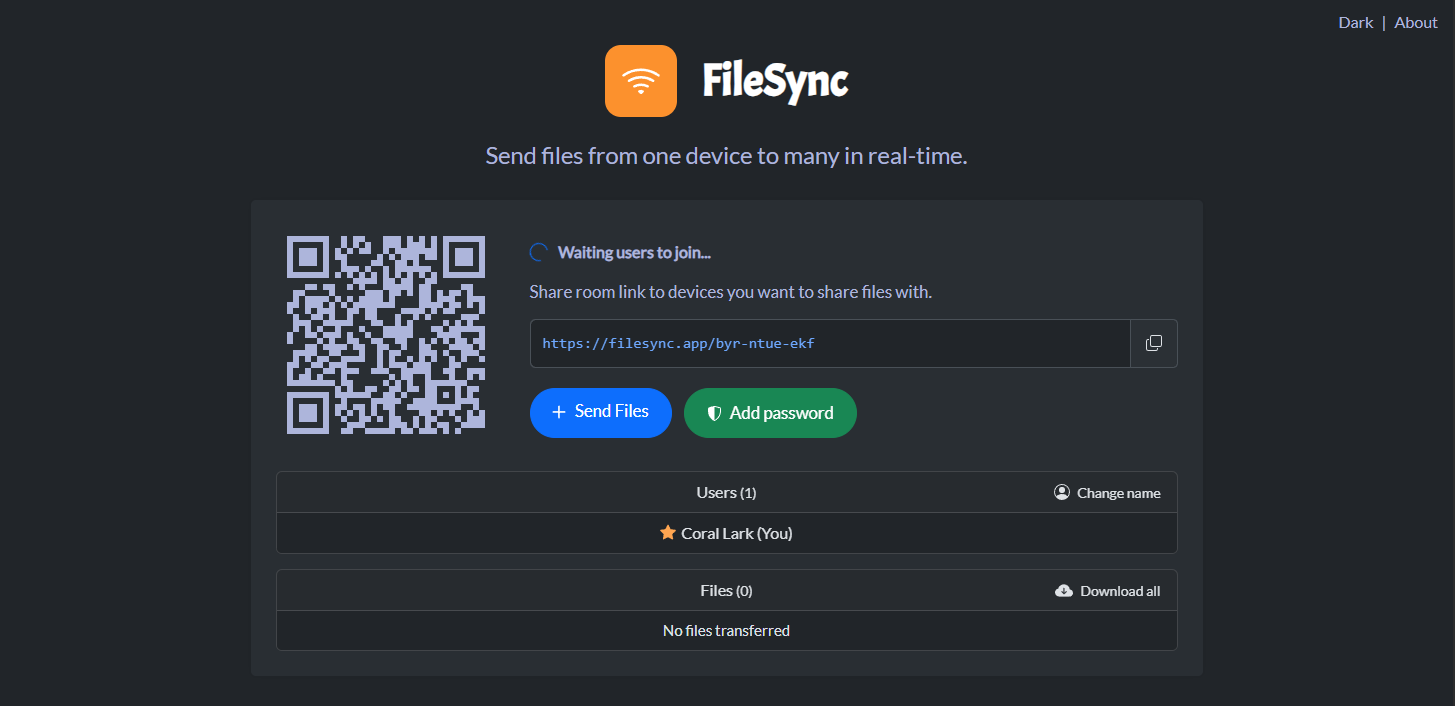This screenshot has height=706, width=1455.
Task: Click the Files (0) header
Action: (x=726, y=591)
